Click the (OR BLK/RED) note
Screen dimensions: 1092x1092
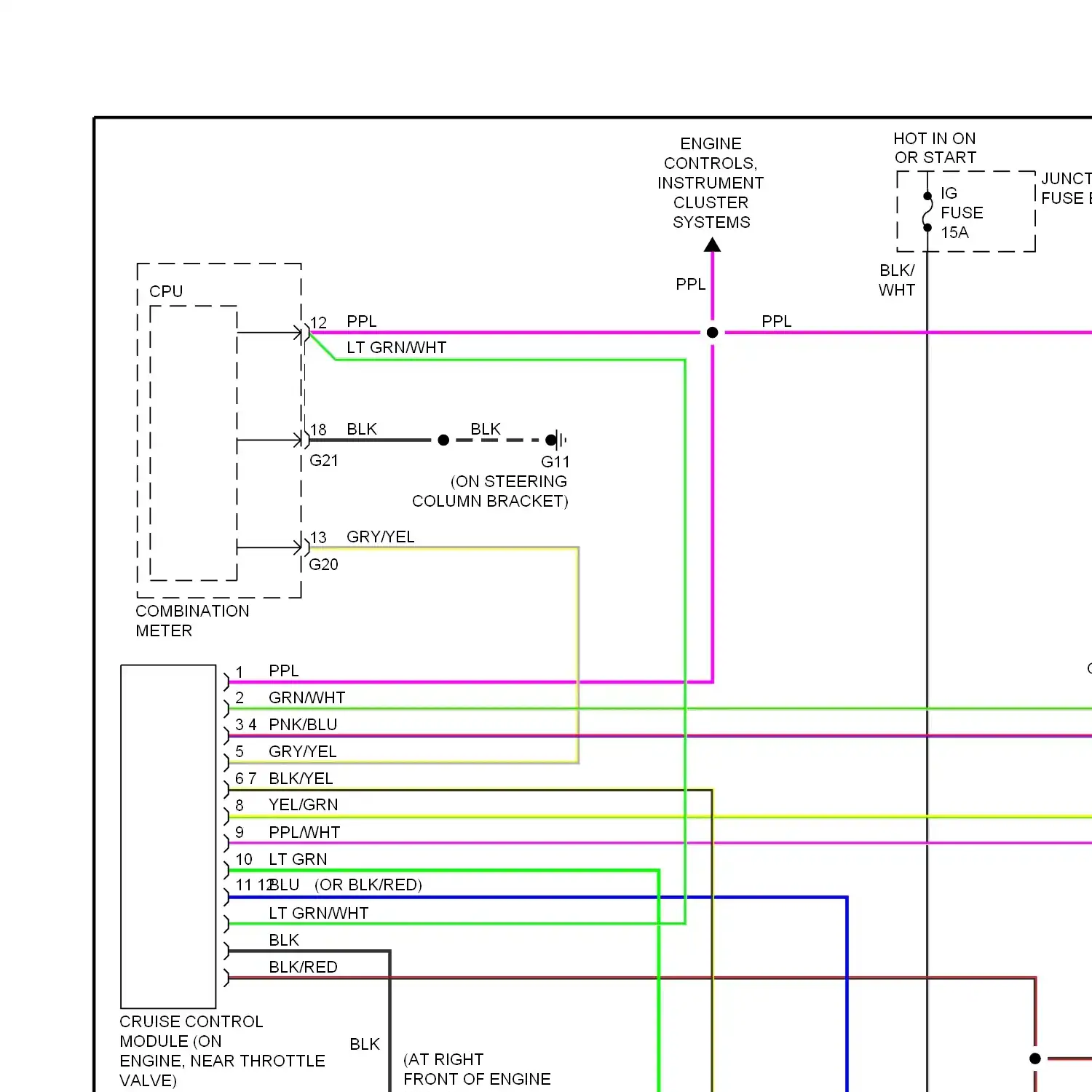368,885
